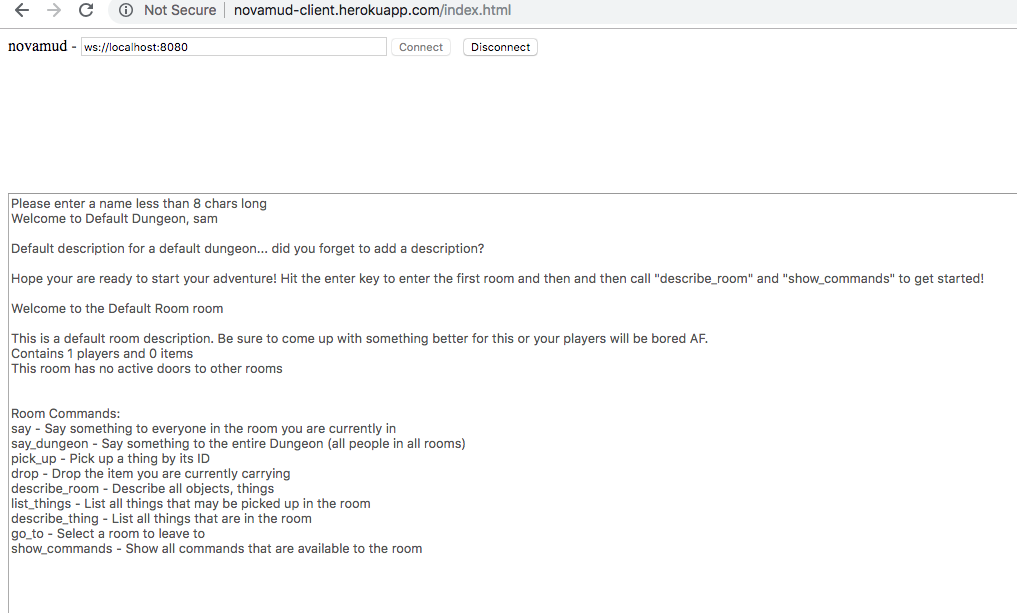The width and height of the screenshot is (1017, 613).
Task: Click the browser forward arrow
Action: click(x=54, y=10)
